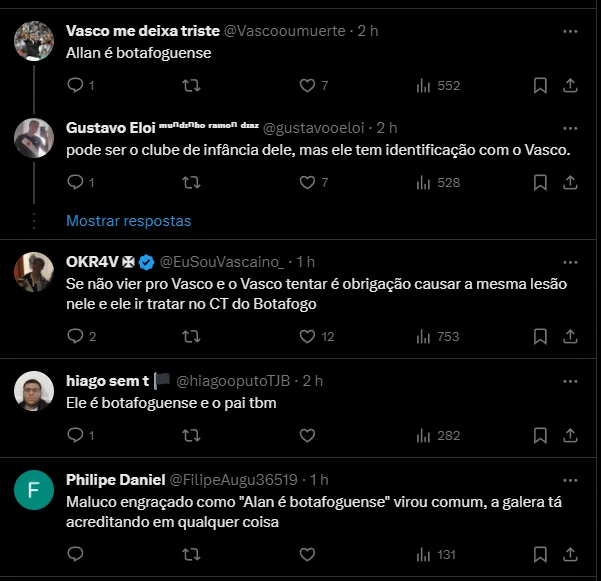Click "Mostrar respostas" to show replies
The image size is (601, 581).
click(x=128, y=220)
